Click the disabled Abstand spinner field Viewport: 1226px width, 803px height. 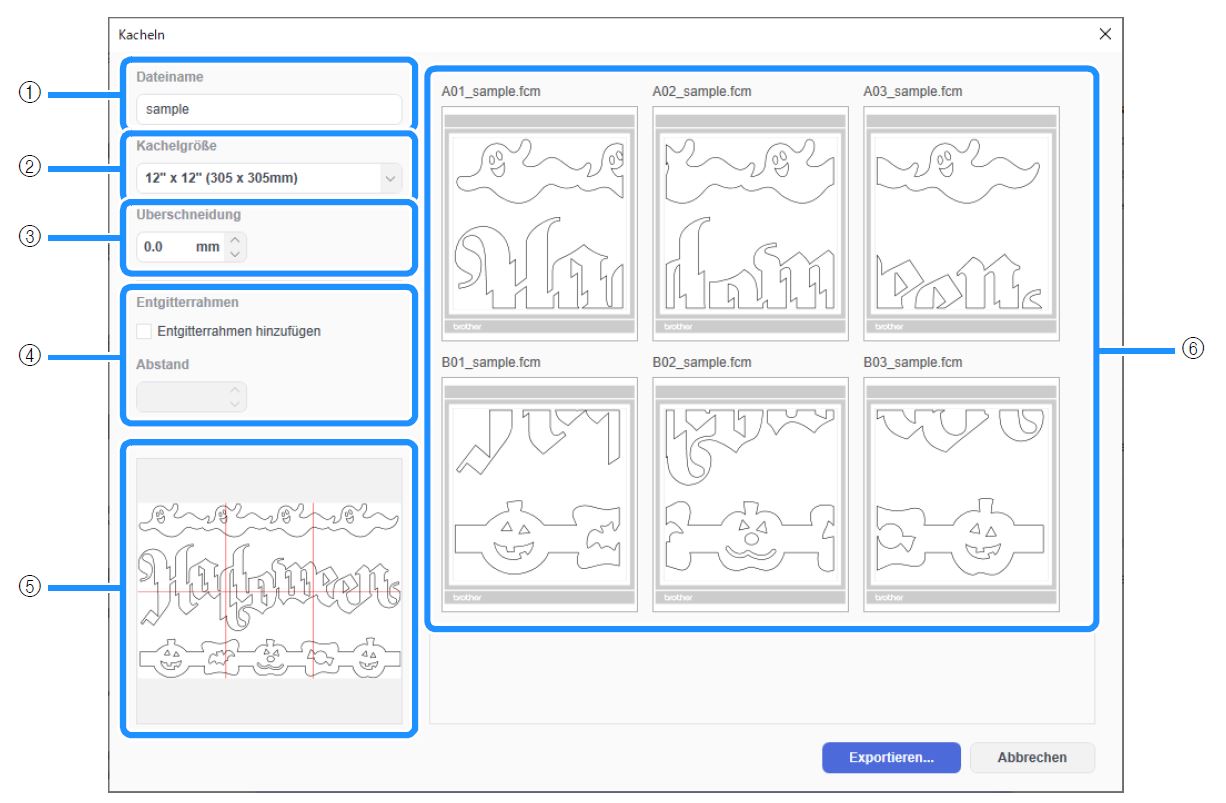point(190,396)
